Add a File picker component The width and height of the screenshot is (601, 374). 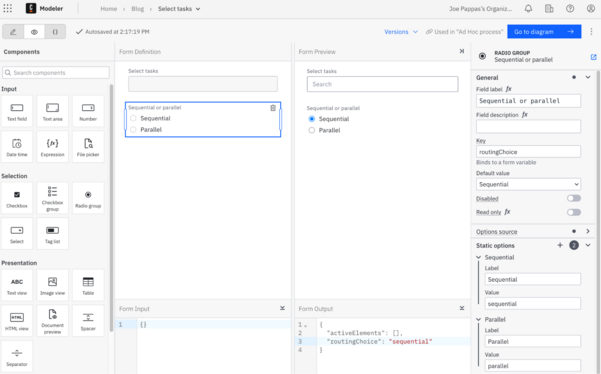(x=88, y=147)
